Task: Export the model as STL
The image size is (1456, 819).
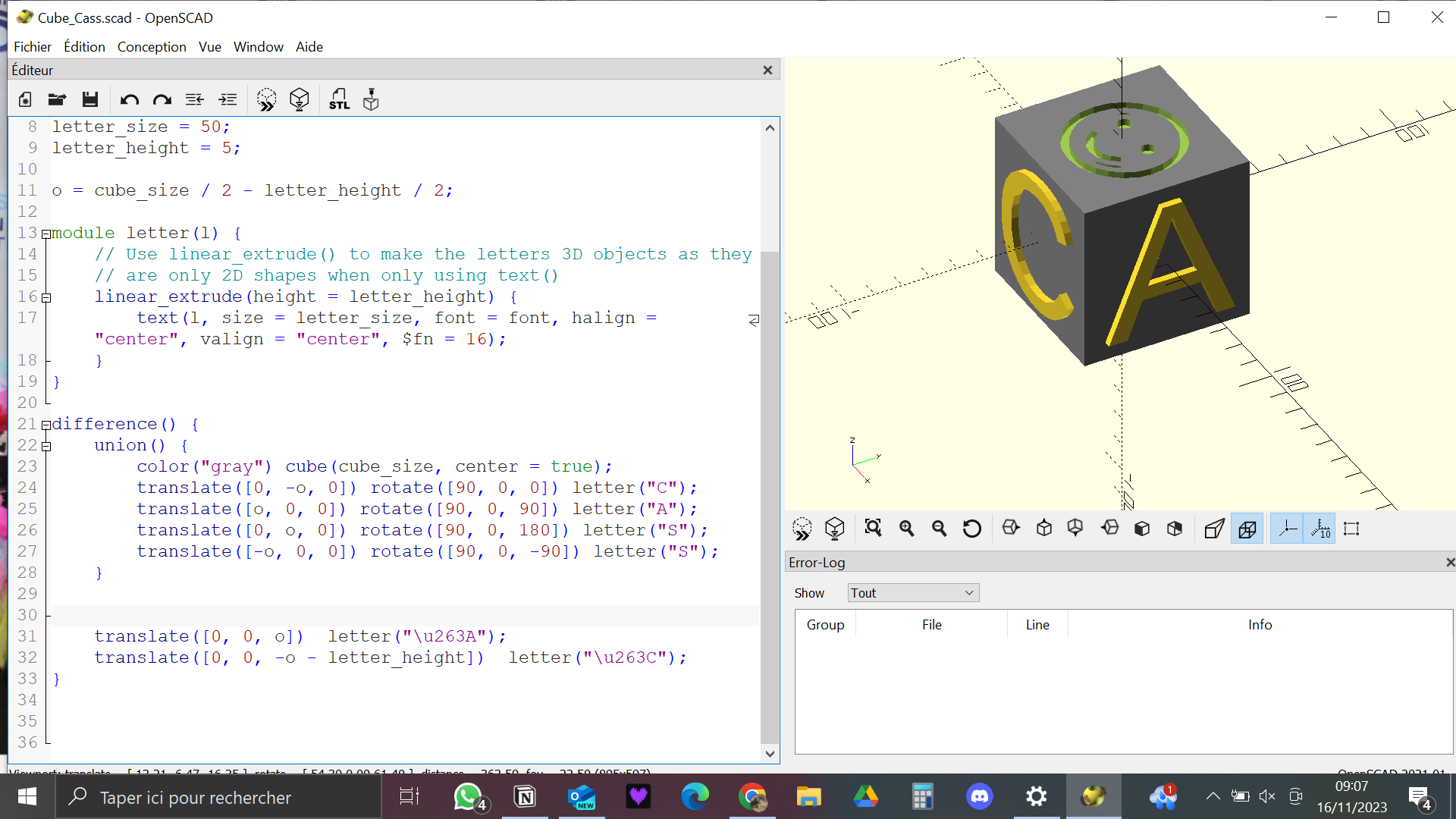Action: pos(339,99)
